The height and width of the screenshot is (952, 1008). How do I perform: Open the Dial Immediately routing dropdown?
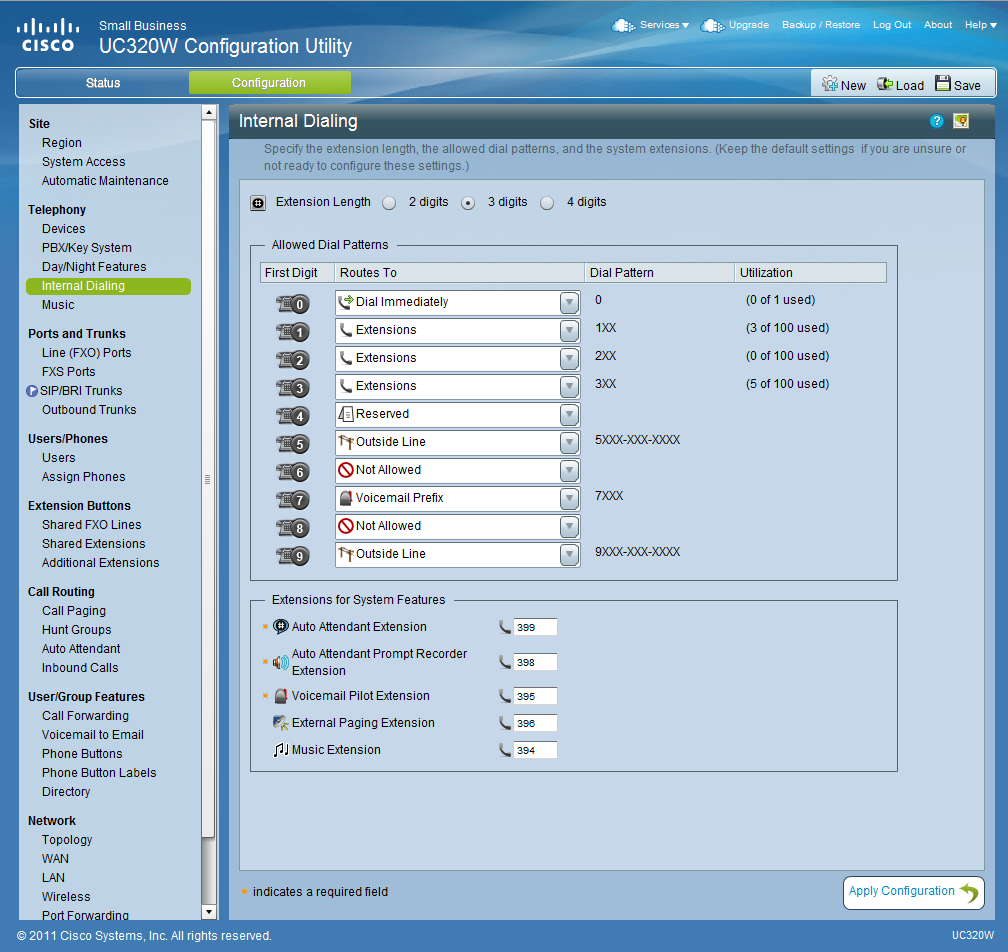[568, 303]
